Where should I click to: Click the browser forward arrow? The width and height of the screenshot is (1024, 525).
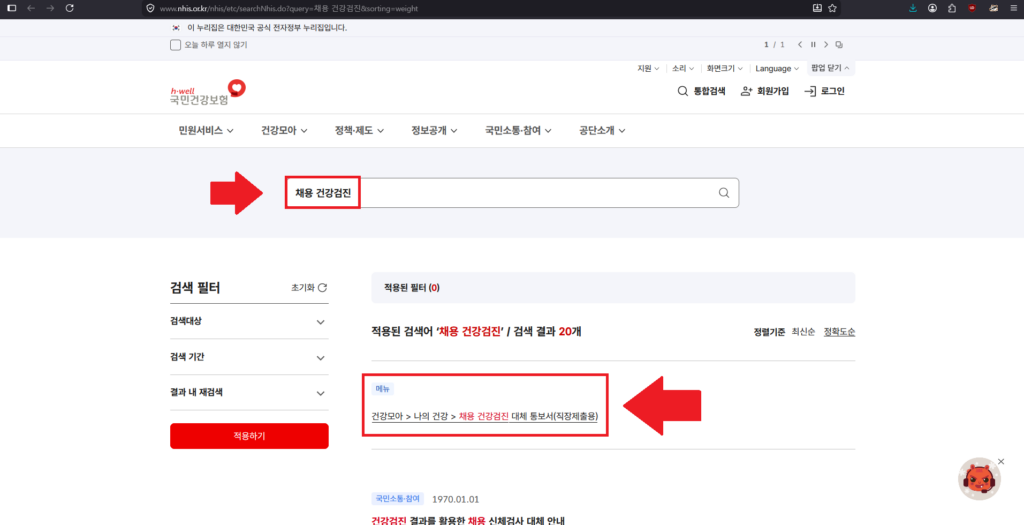click(x=50, y=8)
